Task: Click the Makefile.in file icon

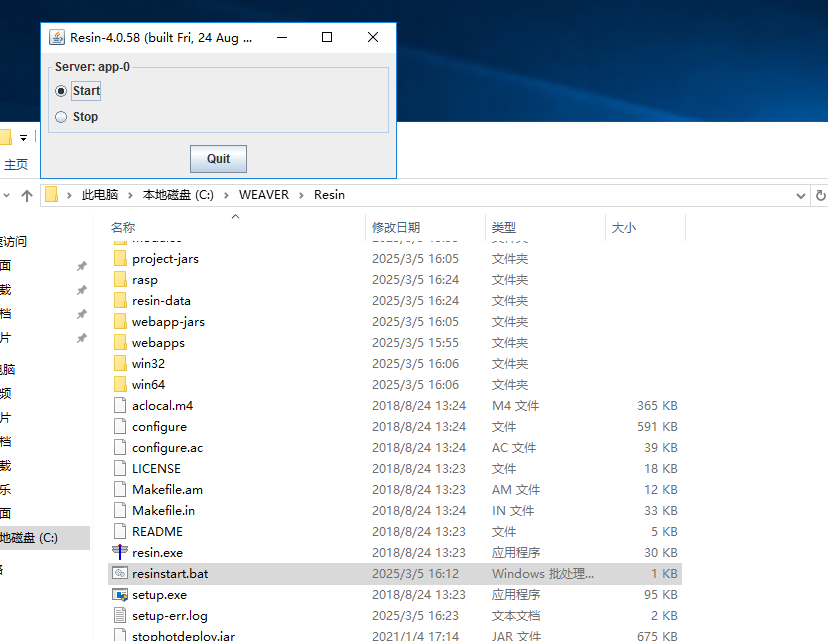Action: (x=120, y=510)
